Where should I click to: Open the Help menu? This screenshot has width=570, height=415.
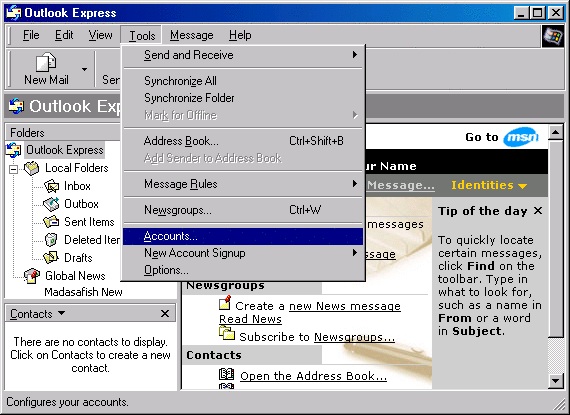coord(240,35)
